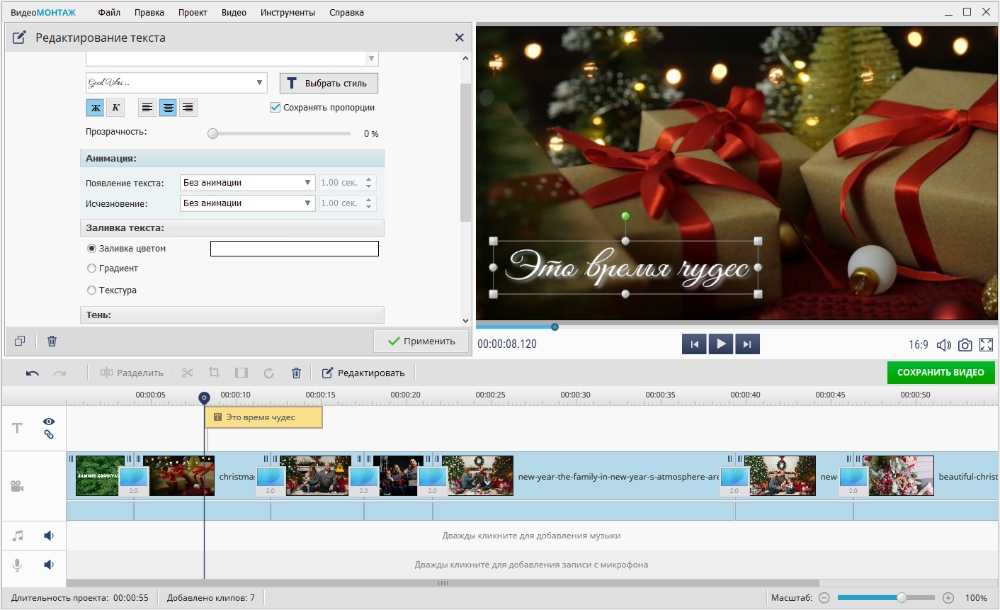The height and width of the screenshot is (610, 1000).
Task: Click the undo arrow in timeline toolbar
Action: pos(32,373)
